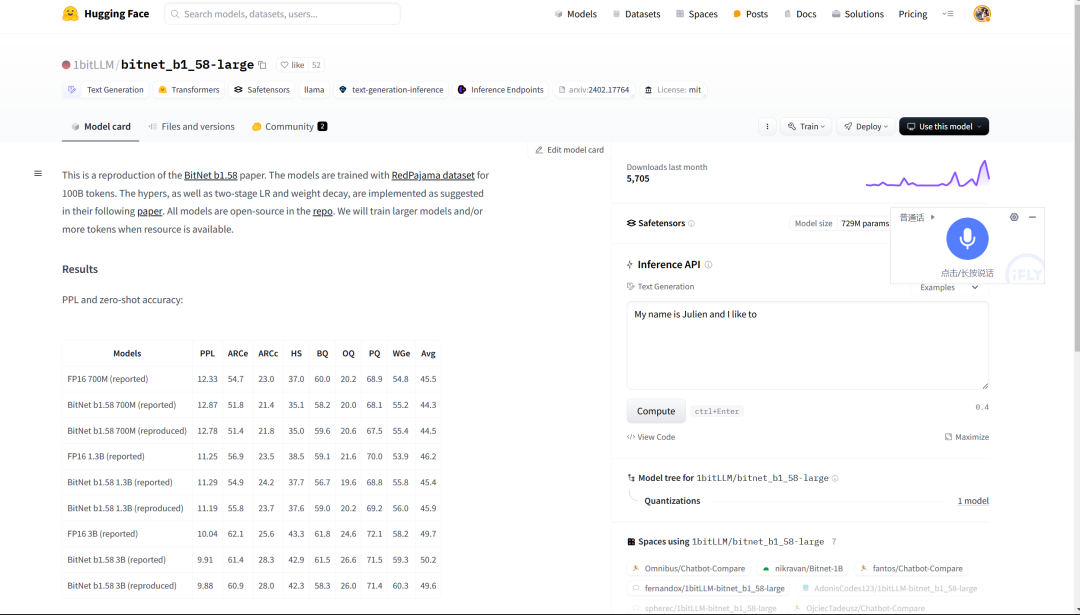
Task: Open the three-dot options menu near Train
Action: [x=767, y=126]
